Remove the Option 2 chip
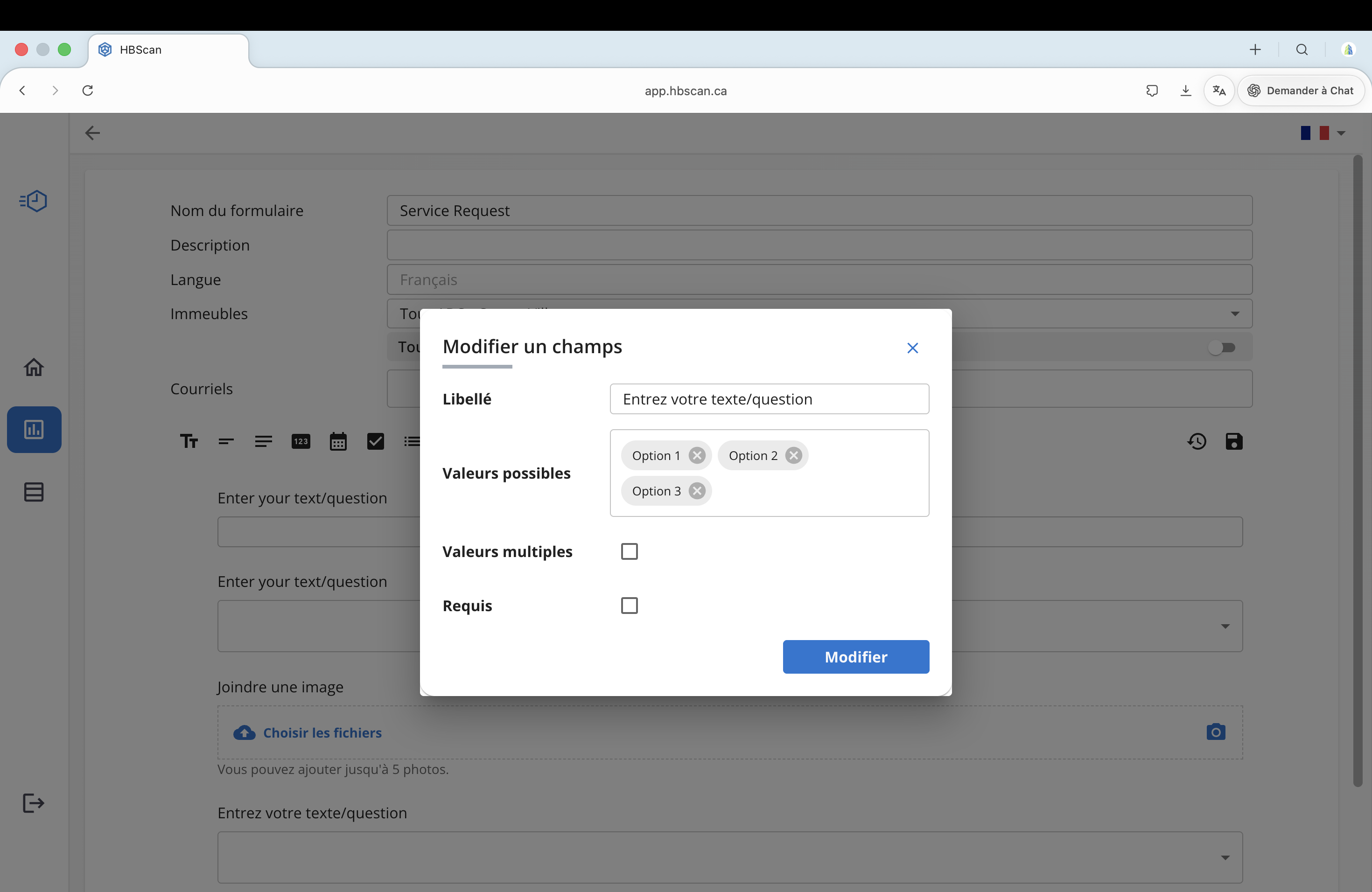1372x892 pixels. tap(794, 455)
